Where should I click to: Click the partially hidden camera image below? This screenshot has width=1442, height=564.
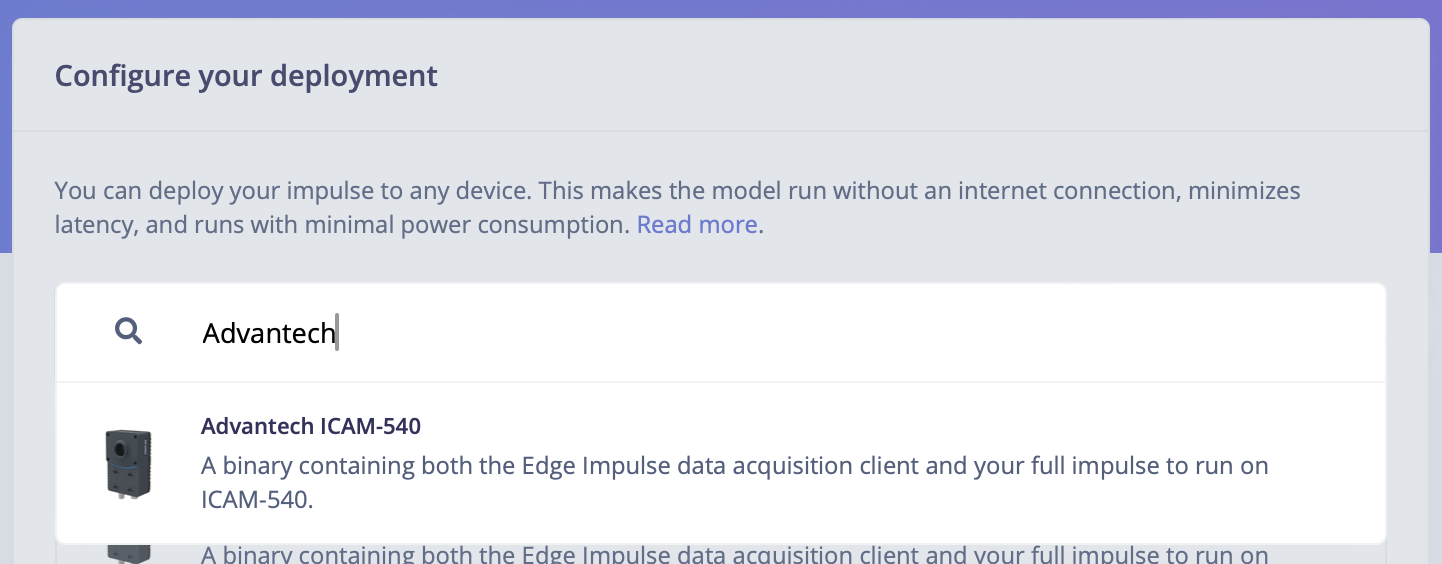click(x=128, y=553)
